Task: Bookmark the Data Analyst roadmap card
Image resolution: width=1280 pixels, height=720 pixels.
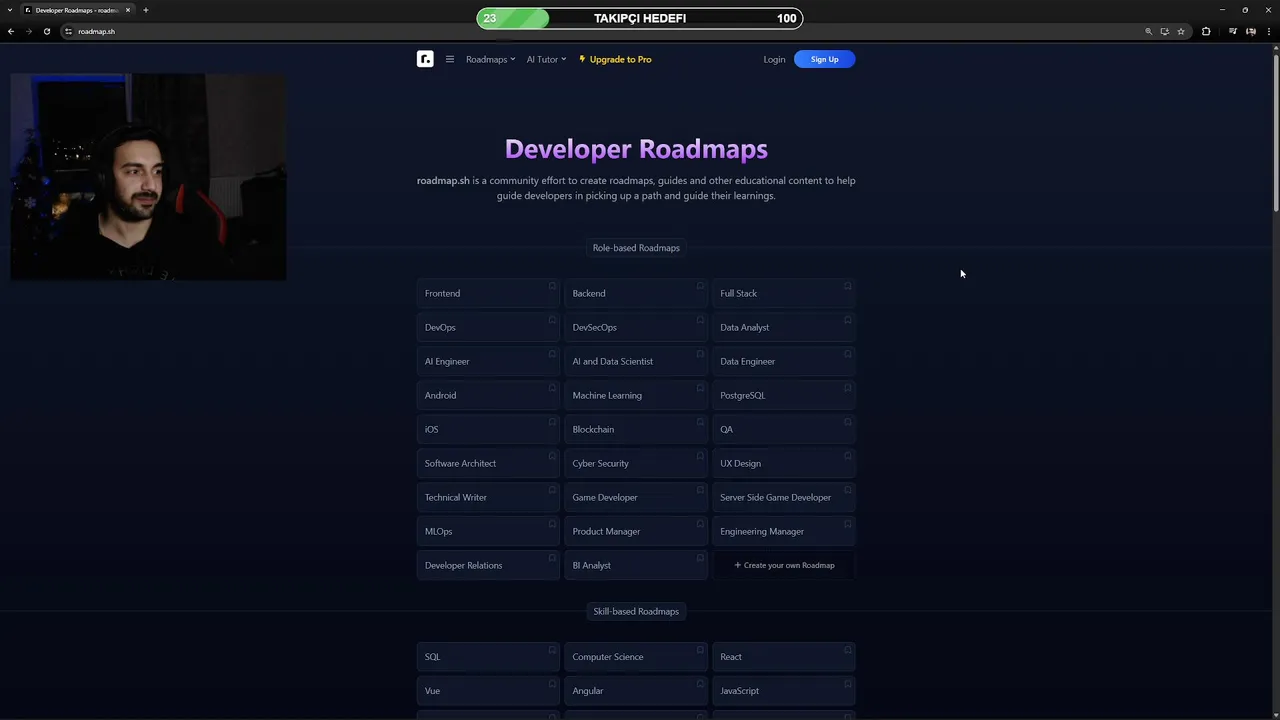Action: pyautogui.click(x=847, y=320)
